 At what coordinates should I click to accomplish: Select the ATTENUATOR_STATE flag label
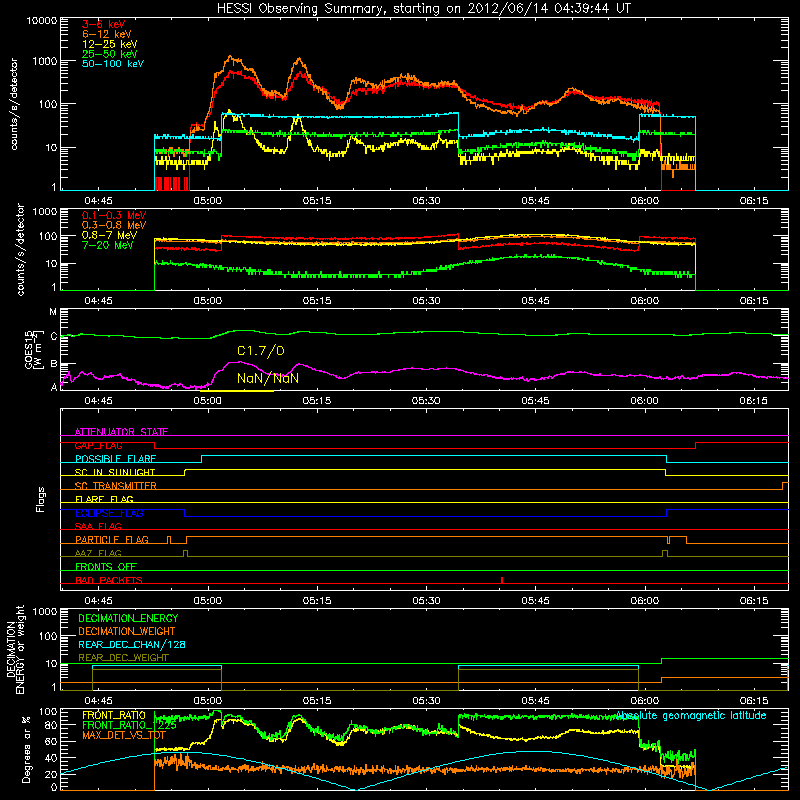coord(121,432)
